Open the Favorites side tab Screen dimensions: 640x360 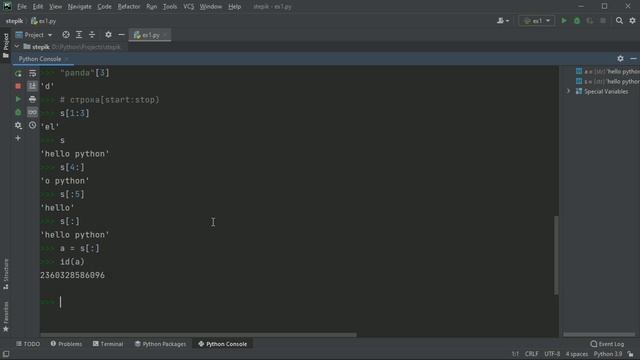(x=6, y=317)
